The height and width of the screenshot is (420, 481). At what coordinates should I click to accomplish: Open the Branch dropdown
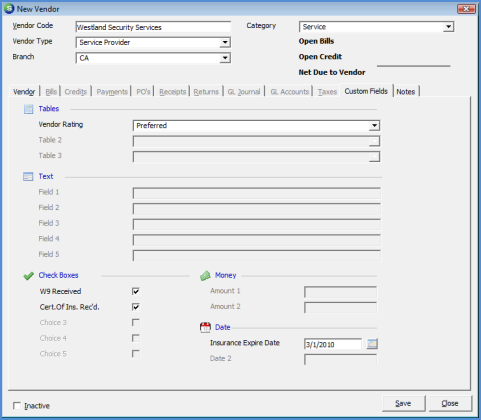point(225,58)
